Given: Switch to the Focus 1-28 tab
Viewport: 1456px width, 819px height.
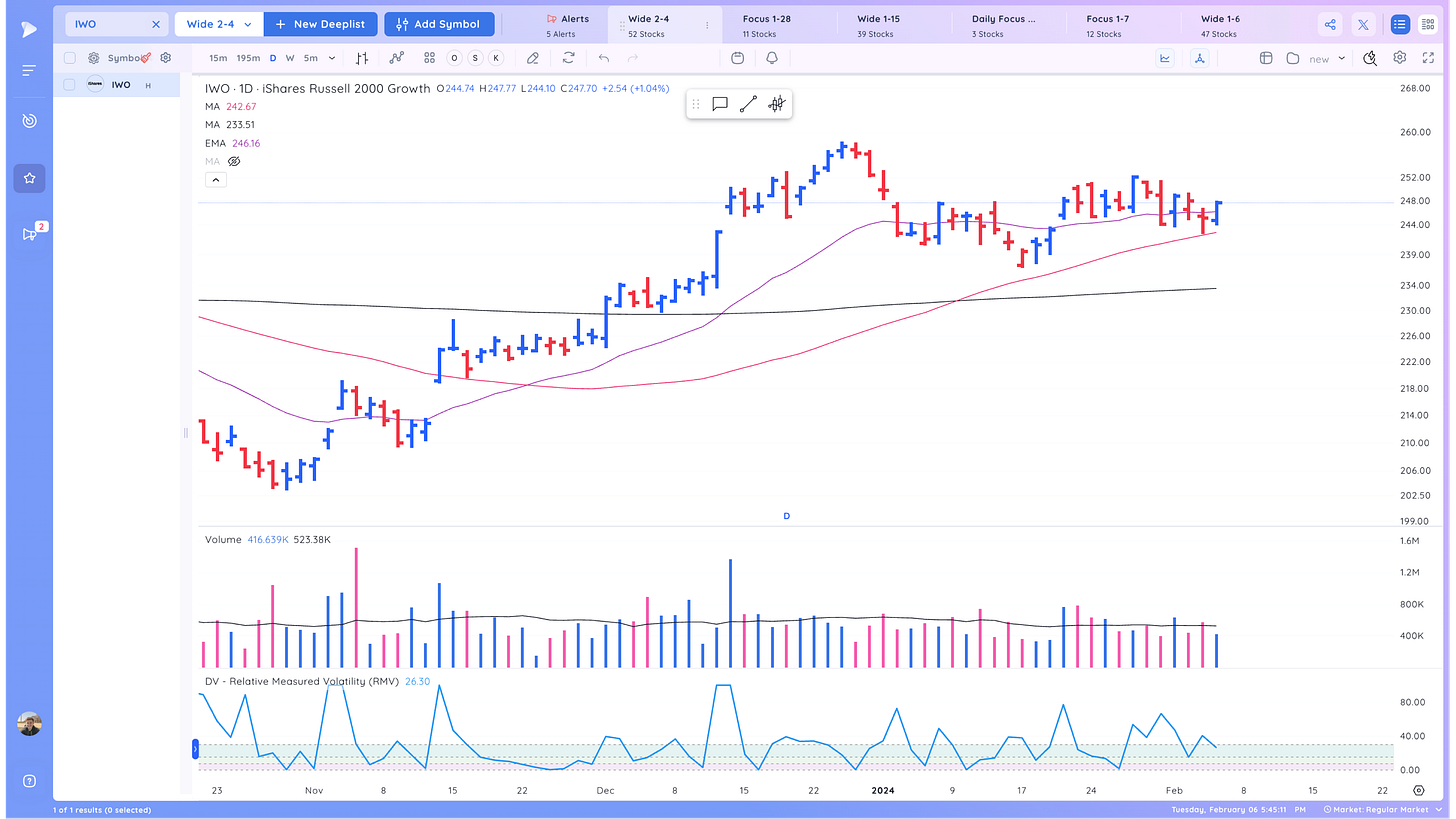Looking at the screenshot, I should 766,25.
